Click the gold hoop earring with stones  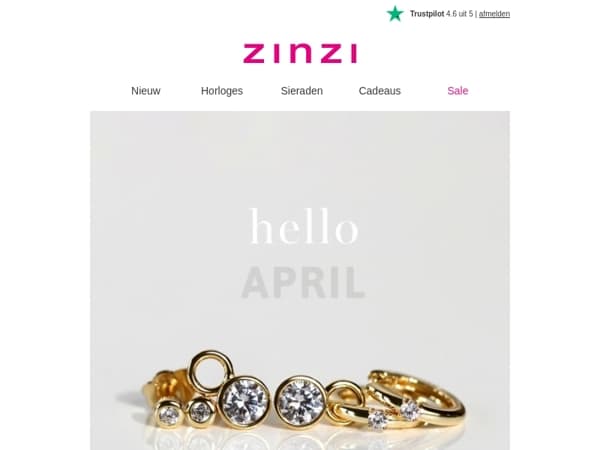(415, 398)
